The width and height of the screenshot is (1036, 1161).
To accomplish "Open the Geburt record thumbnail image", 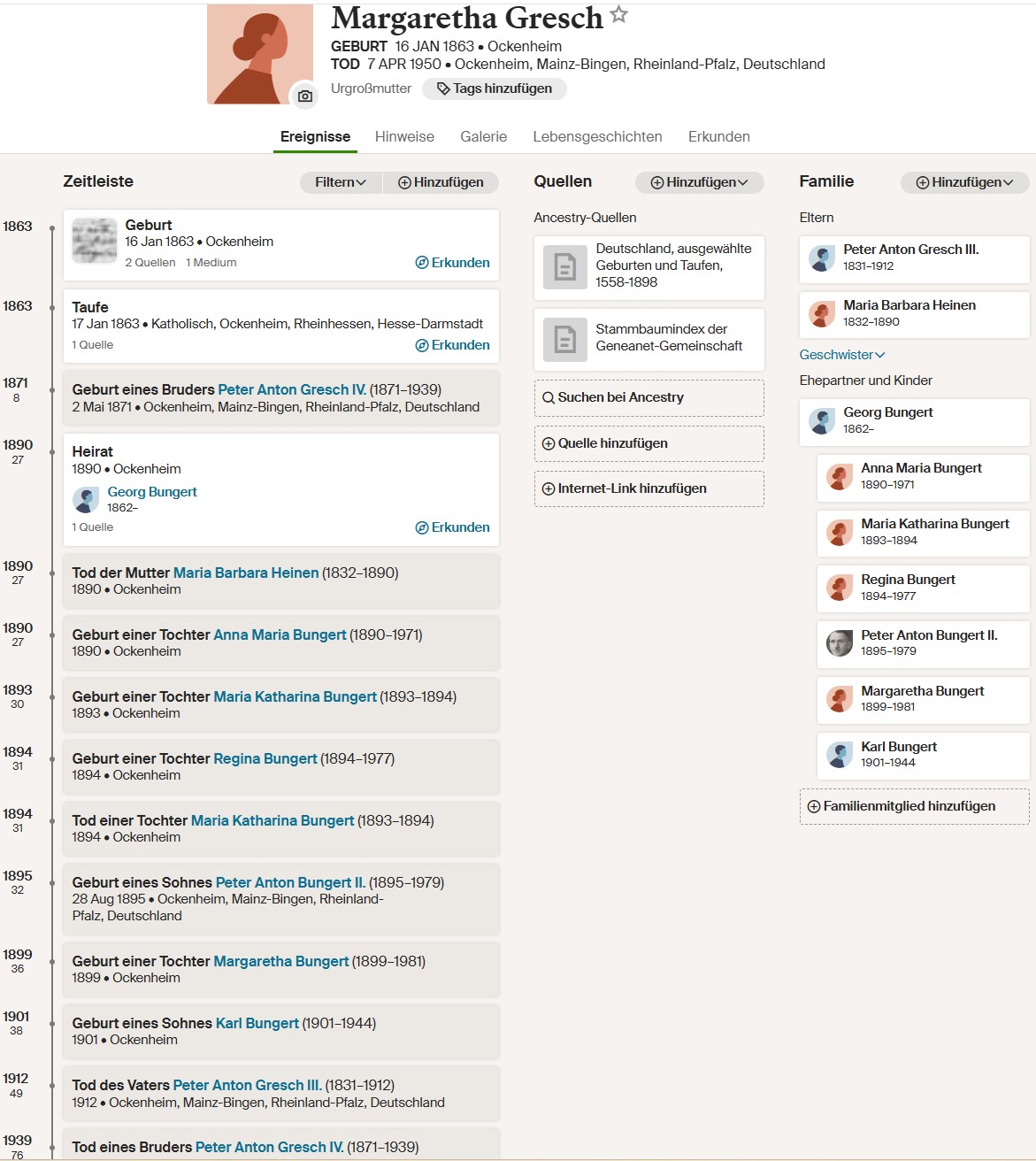I will (95, 242).
